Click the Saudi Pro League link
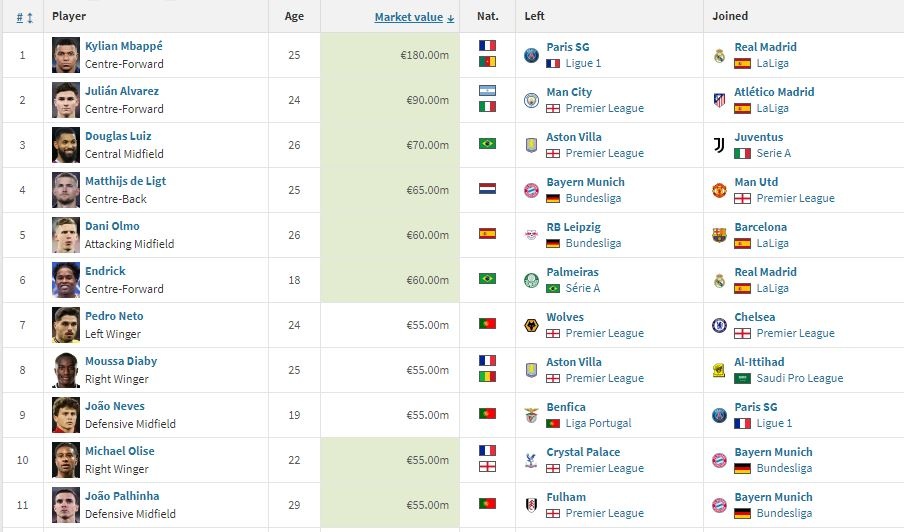 click(800, 379)
